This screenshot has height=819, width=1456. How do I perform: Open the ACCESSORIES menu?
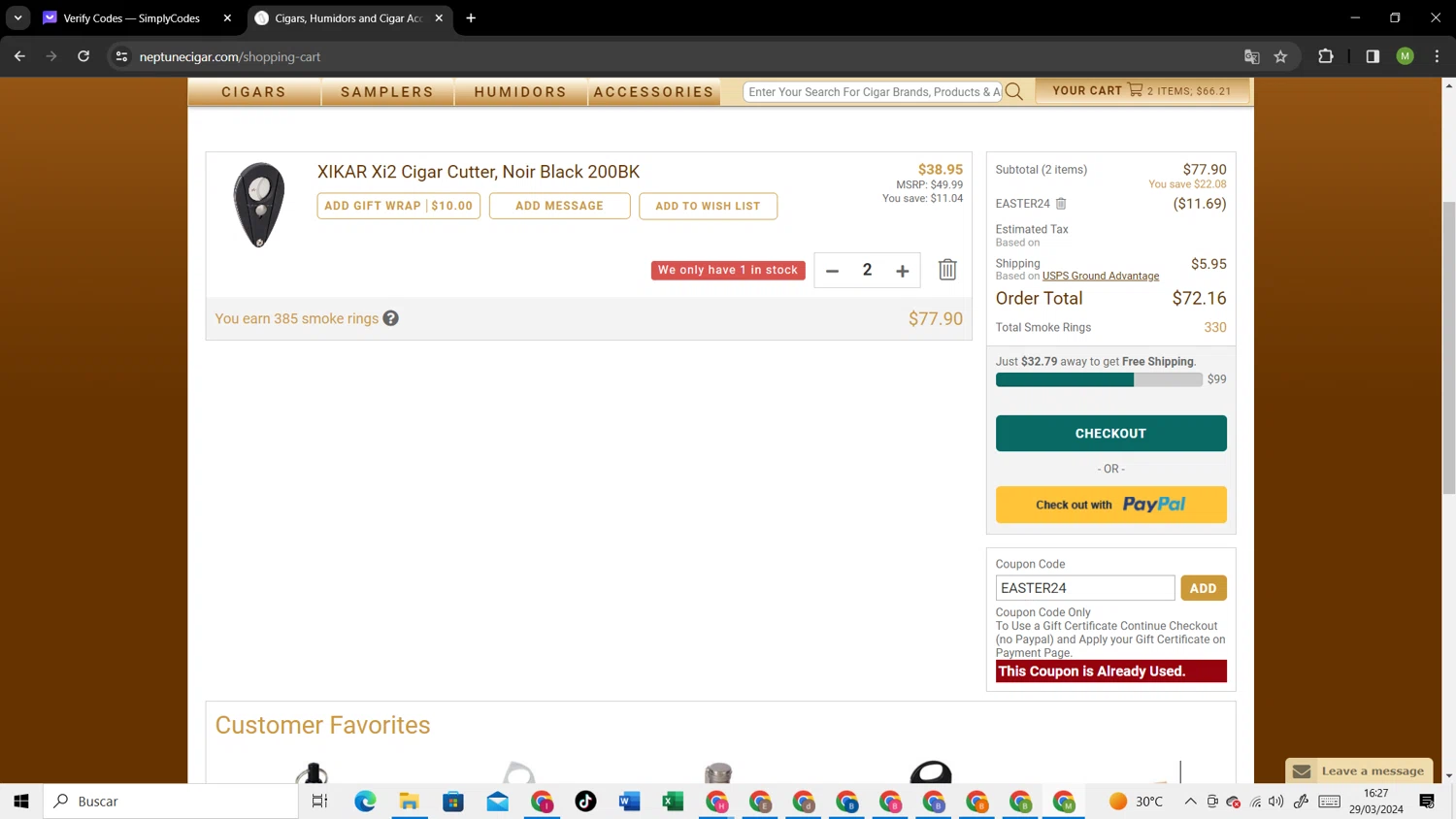click(x=654, y=92)
